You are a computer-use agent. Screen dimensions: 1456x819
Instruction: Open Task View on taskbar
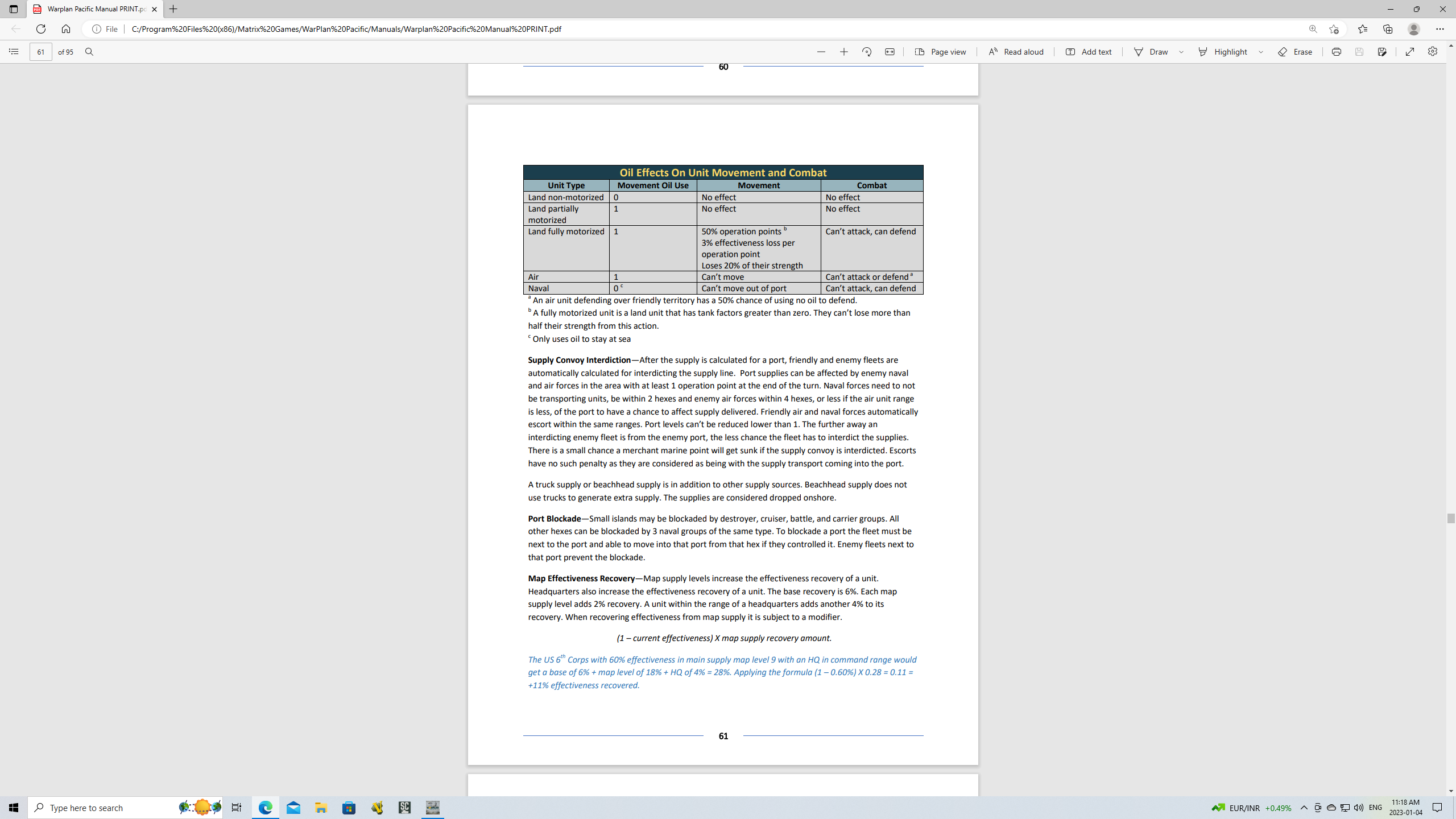click(237, 808)
